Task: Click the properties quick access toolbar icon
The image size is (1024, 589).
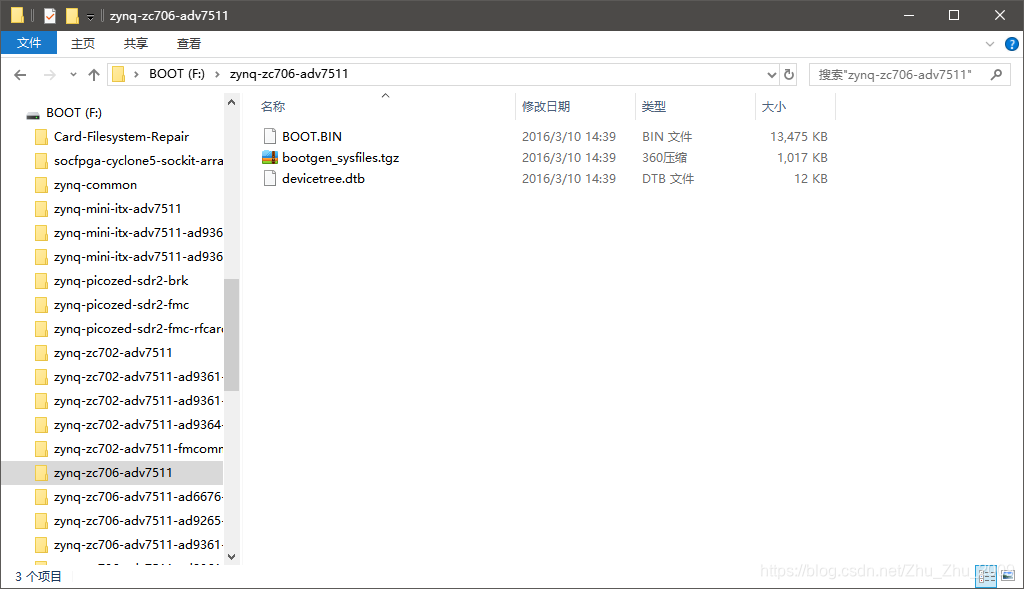Action: point(50,16)
